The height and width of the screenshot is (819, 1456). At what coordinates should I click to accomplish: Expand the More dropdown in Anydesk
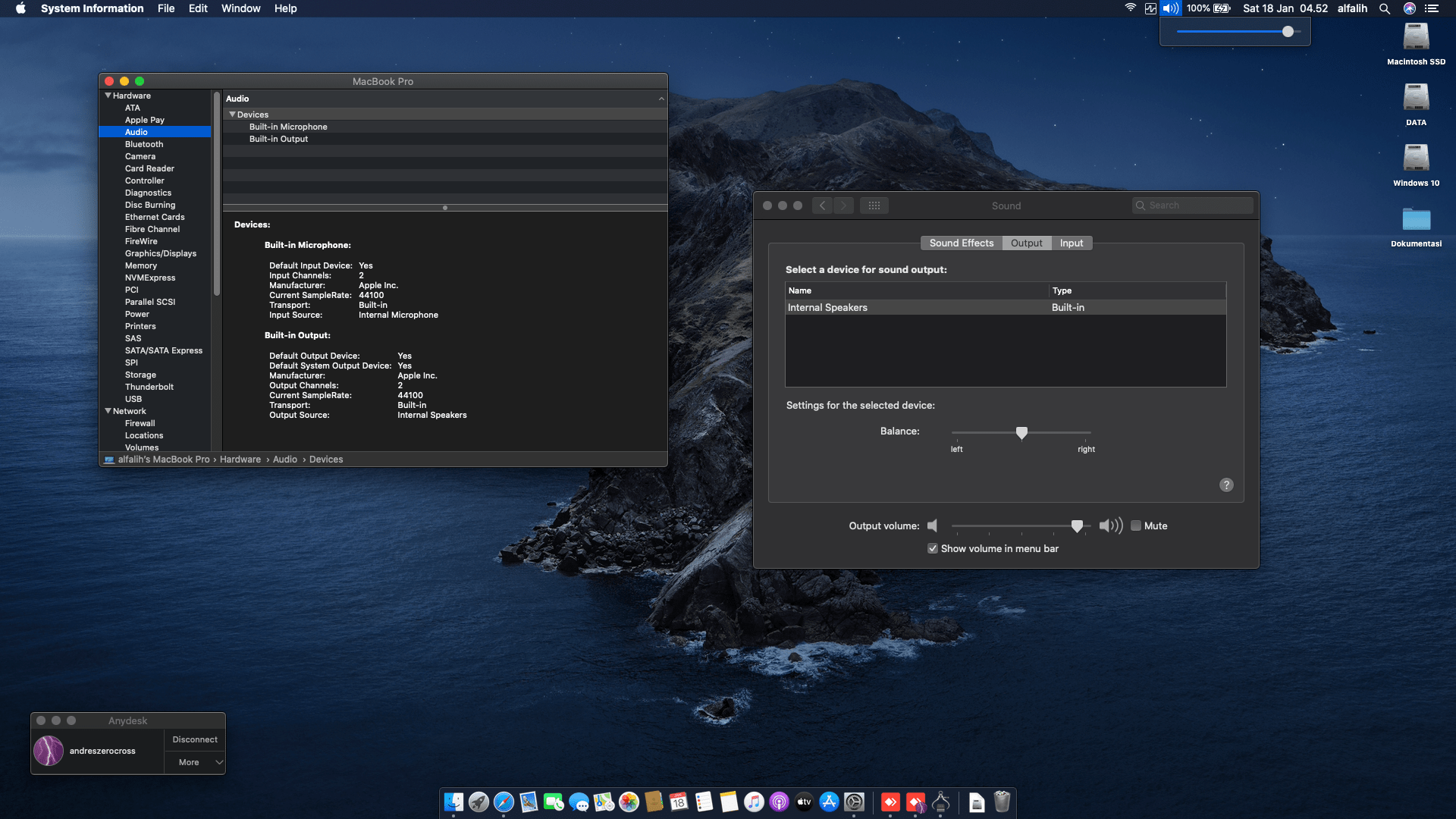click(195, 762)
